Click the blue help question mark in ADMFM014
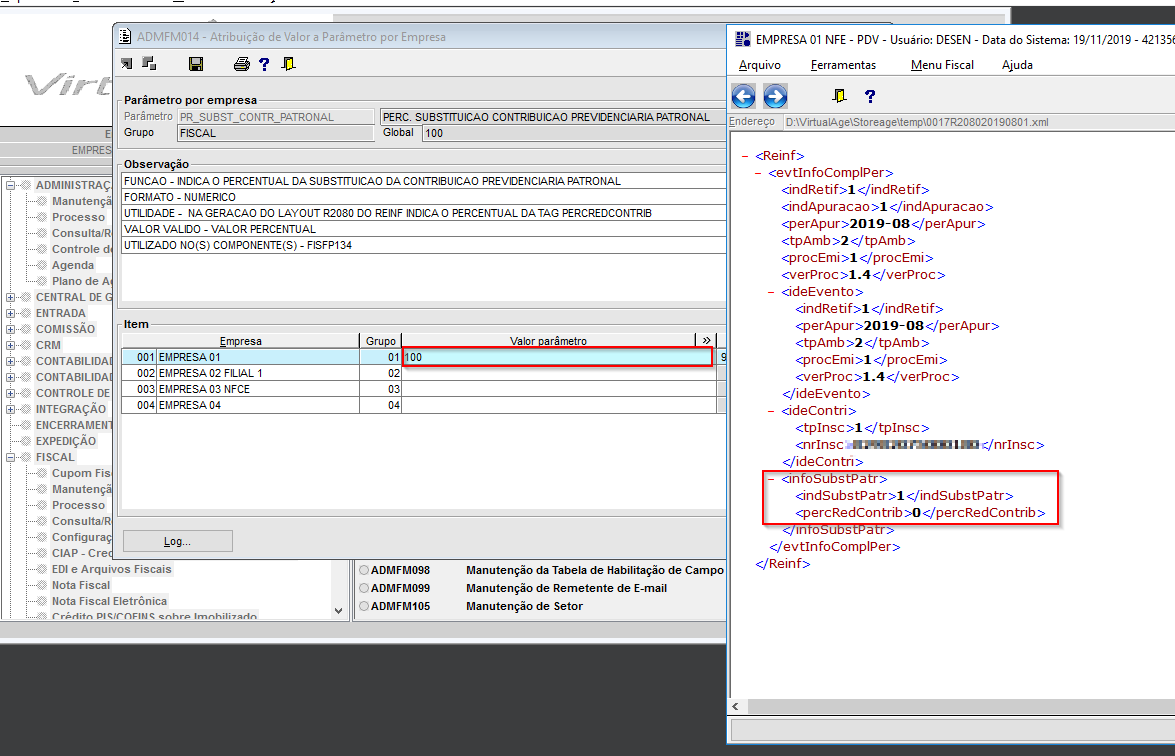 tap(264, 64)
